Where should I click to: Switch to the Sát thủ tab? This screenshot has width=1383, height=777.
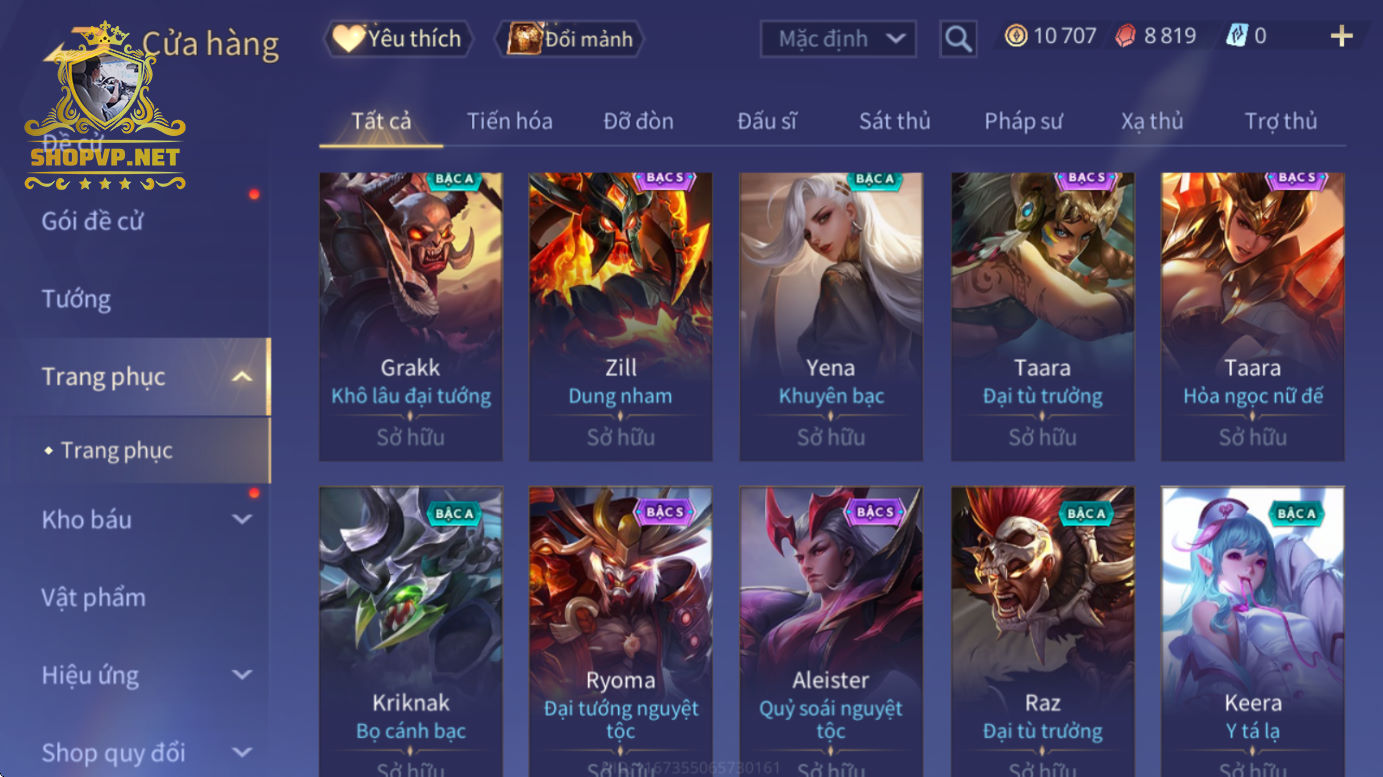coord(894,121)
